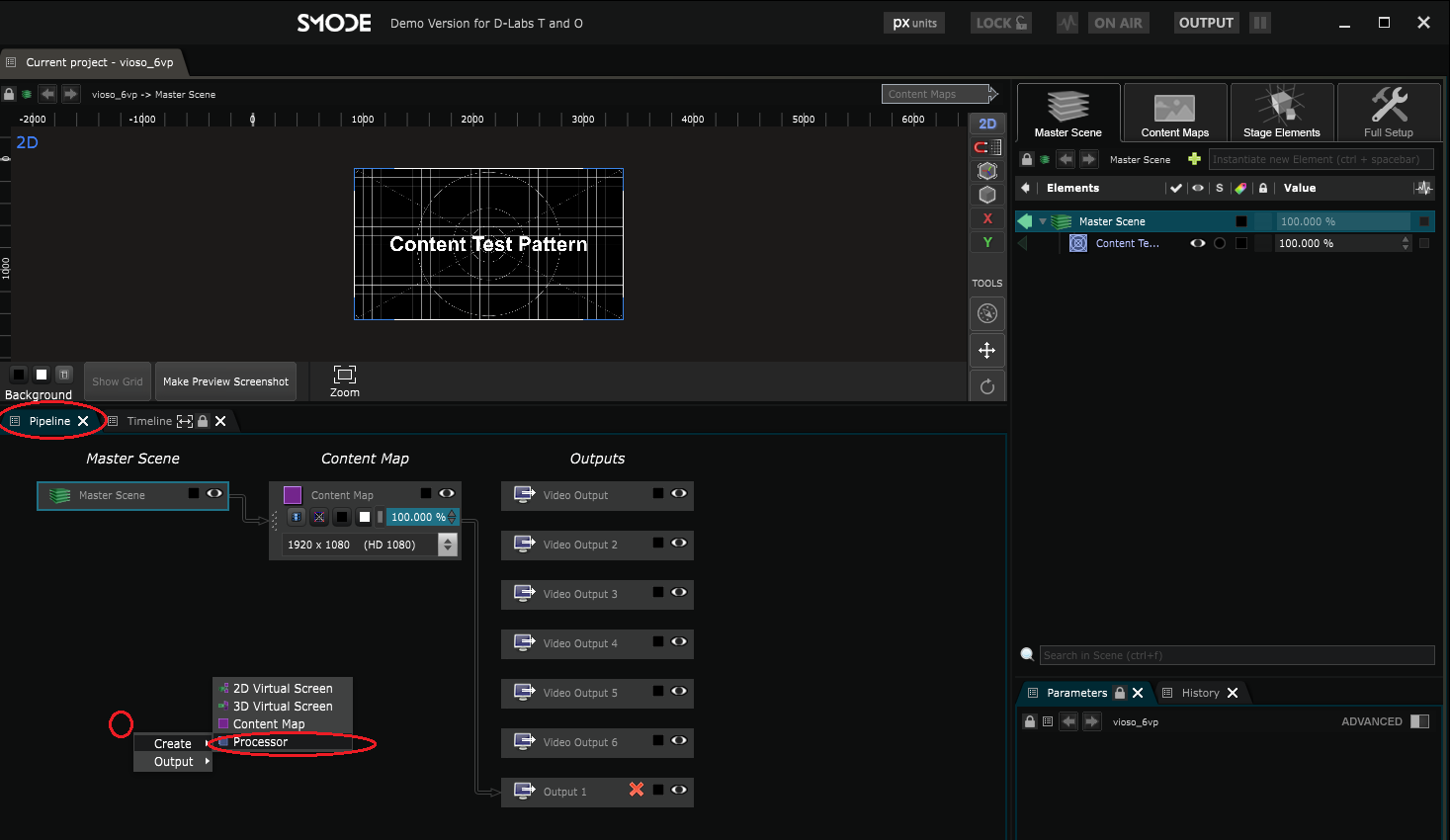Click stepper on Content Map 100.000 % field
This screenshot has height=840, width=1450.
[x=453, y=517]
